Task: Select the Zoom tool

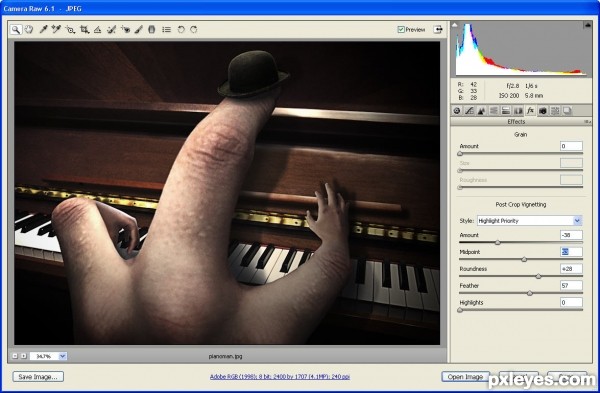Action: (x=16, y=29)
